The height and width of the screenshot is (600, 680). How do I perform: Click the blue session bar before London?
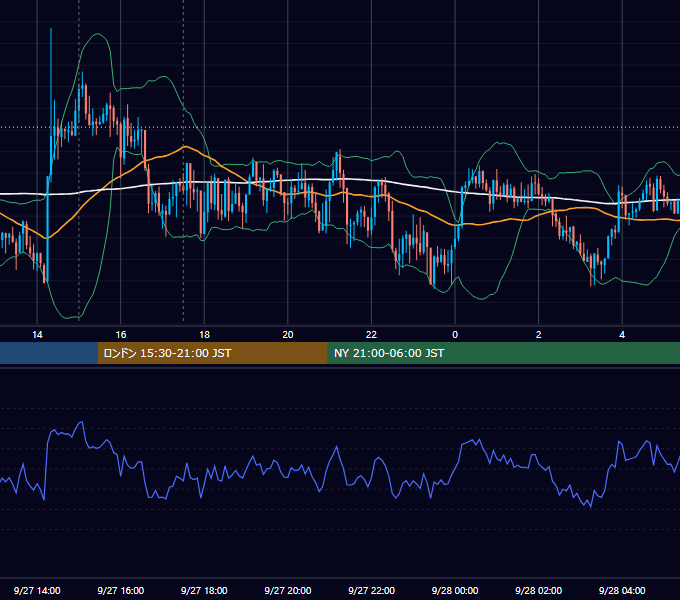49,353
